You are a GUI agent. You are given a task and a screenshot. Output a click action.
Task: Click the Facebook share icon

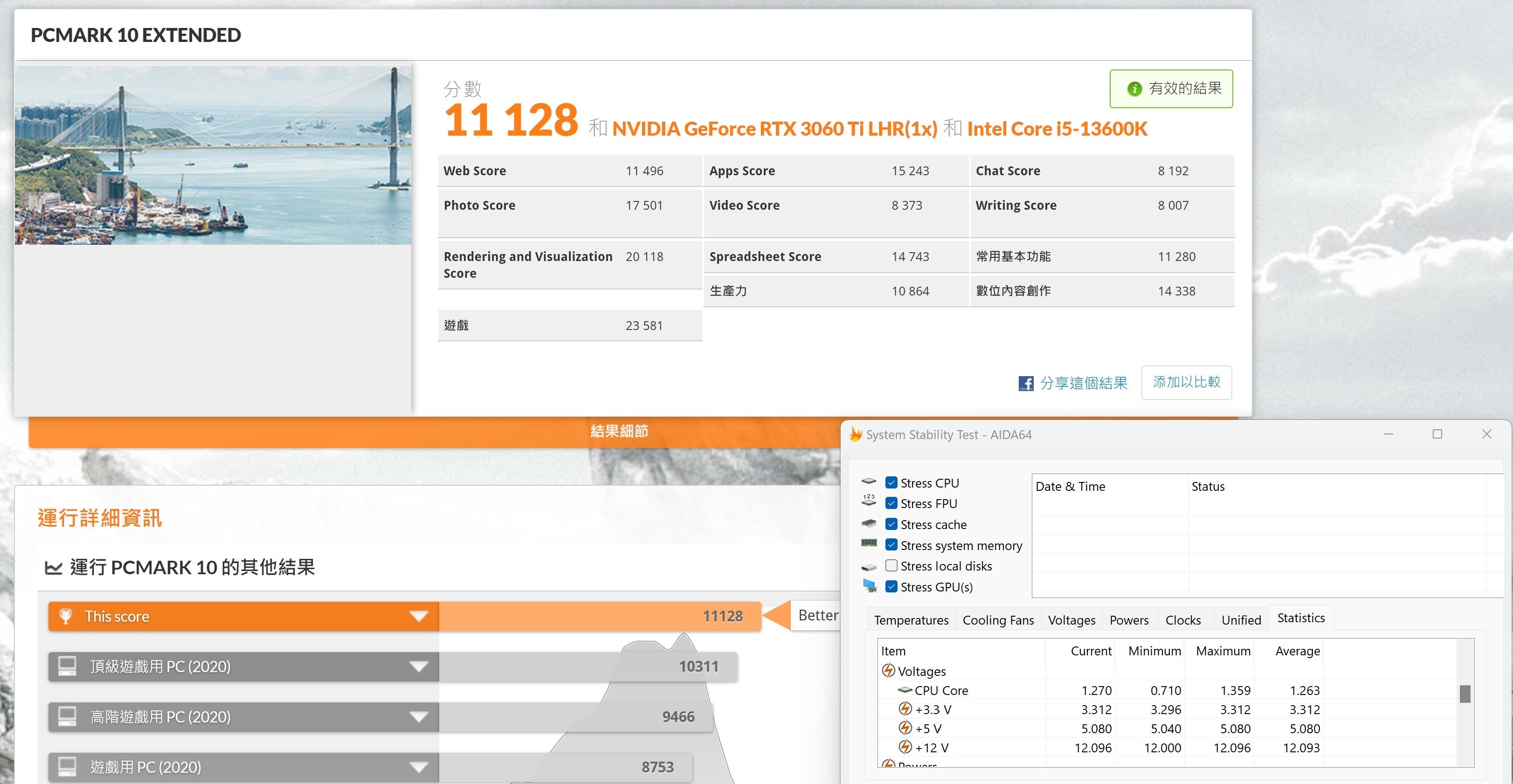(x=1025, y=384)
